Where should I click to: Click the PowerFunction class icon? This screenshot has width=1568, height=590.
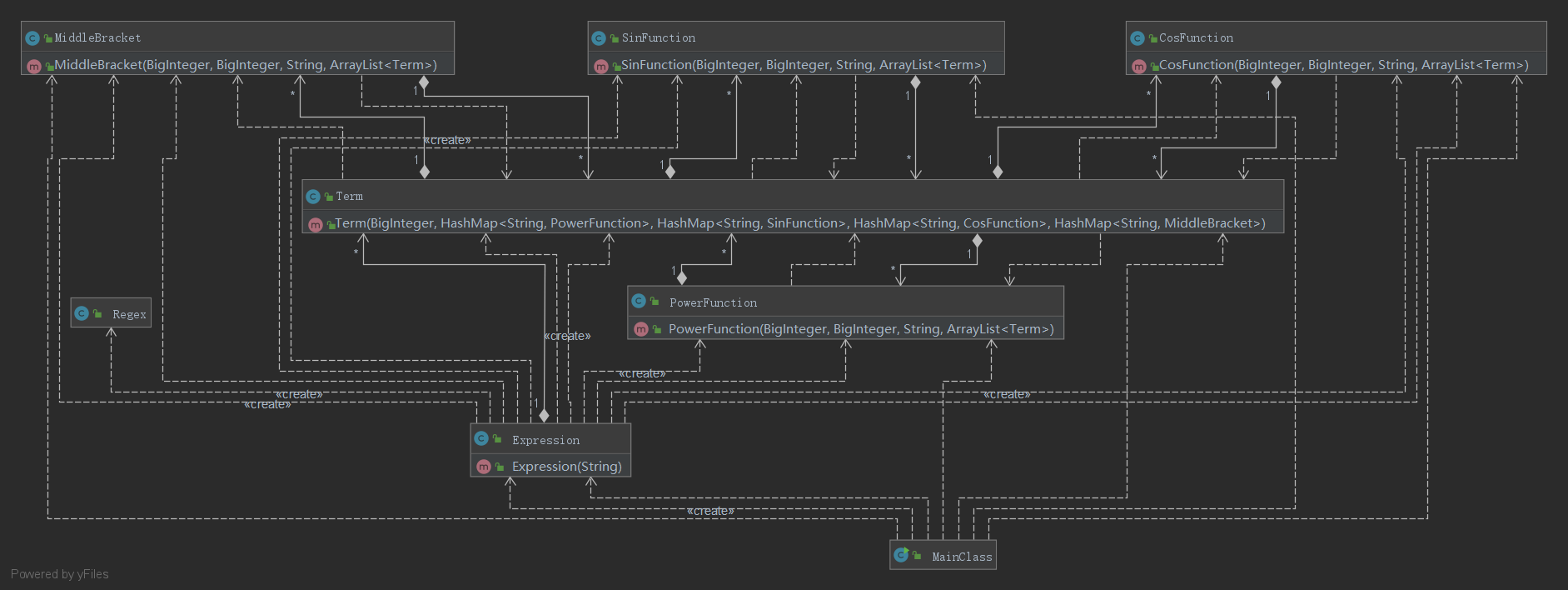point(639,302)
